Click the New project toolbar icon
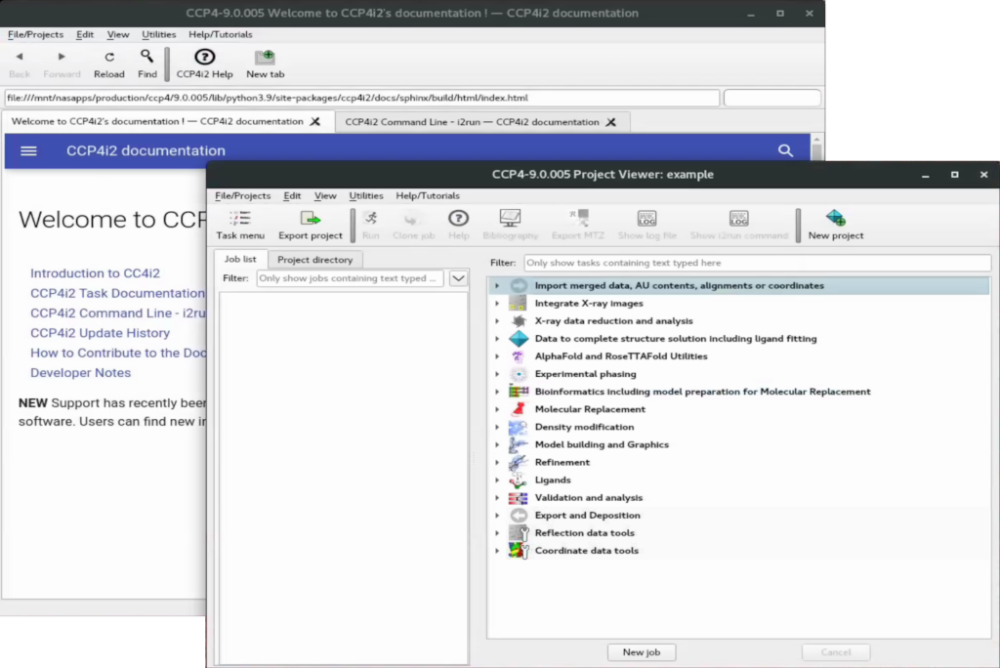The image size is (1000, 668). coord(835,224)
